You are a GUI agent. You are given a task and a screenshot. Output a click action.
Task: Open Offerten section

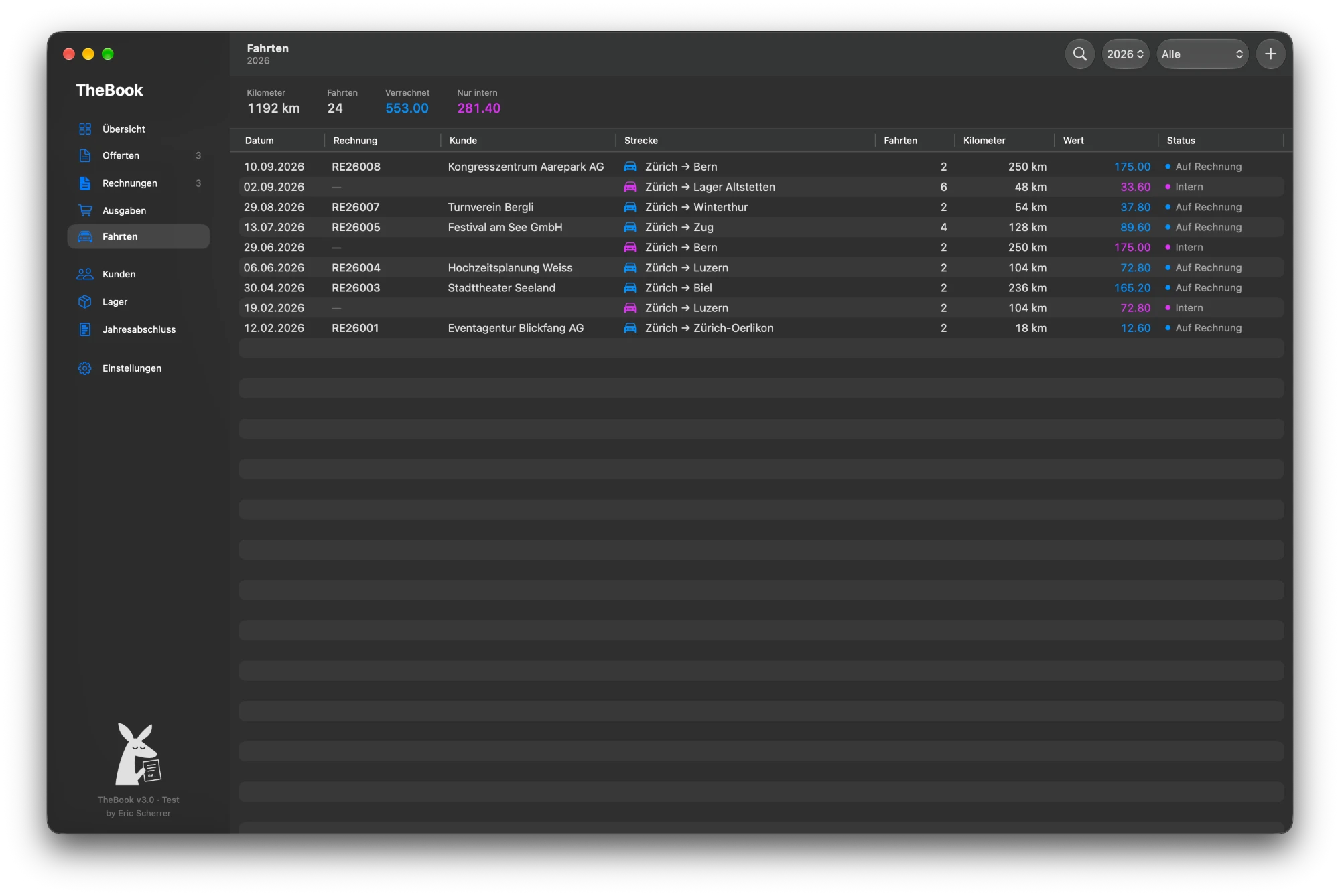[x=139, y=155]
